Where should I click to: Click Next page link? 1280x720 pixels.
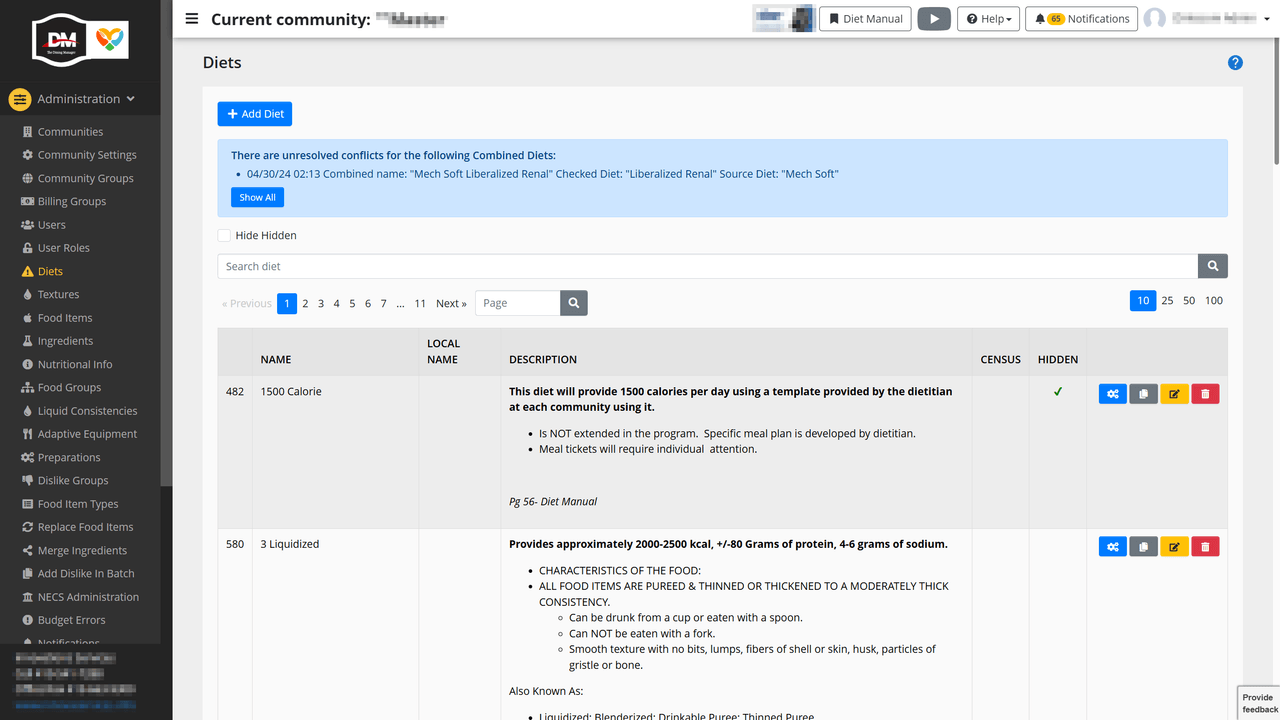tap(451, 304)
